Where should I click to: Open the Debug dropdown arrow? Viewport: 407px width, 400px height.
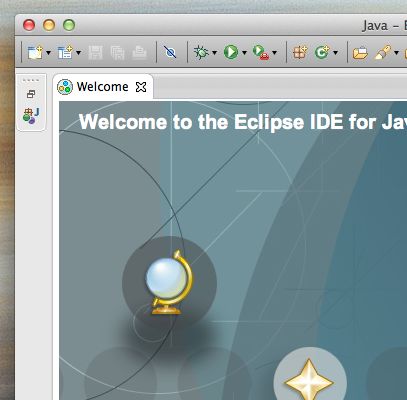(214, 53)
